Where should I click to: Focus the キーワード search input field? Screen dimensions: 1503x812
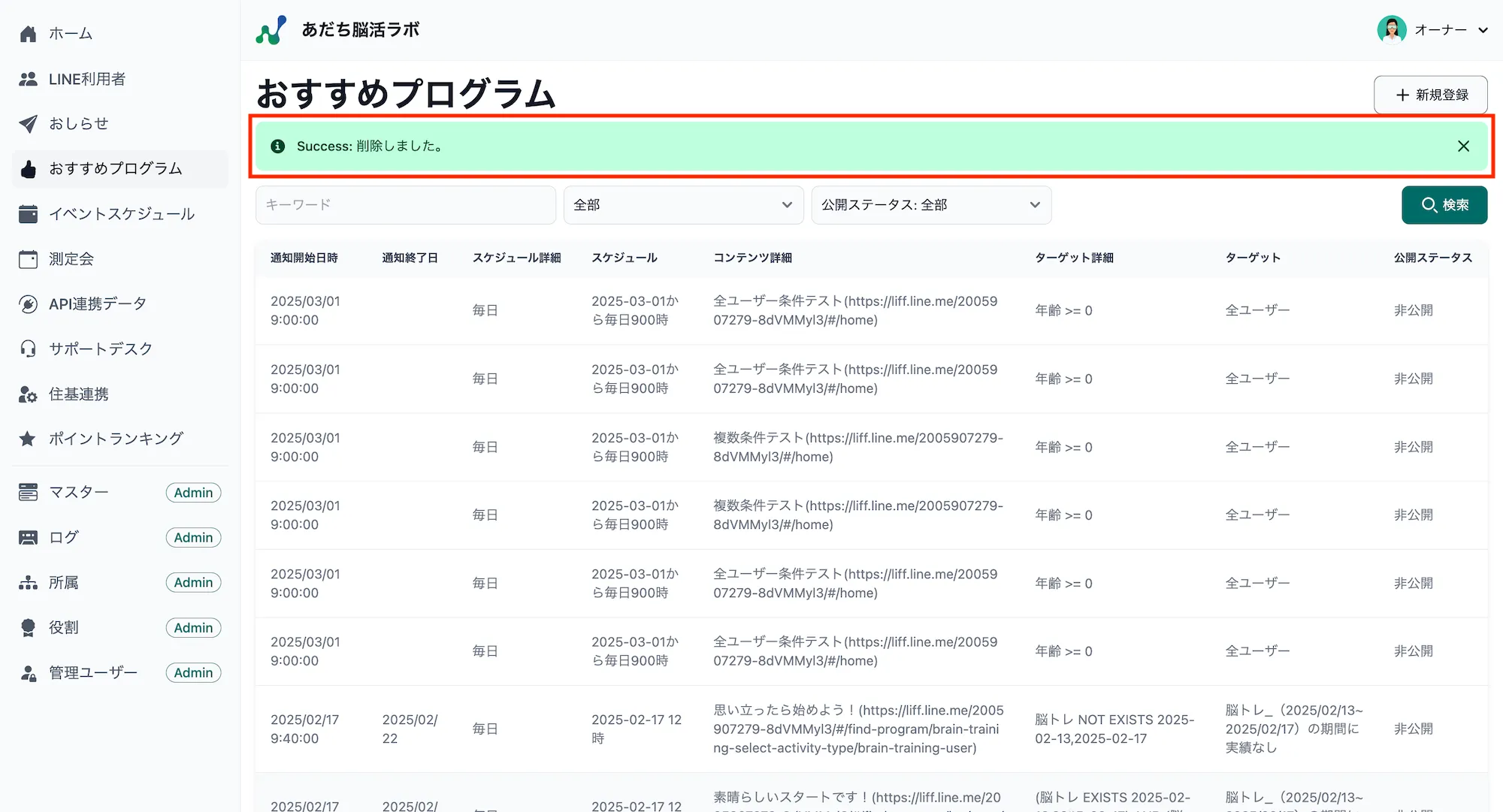click(x=405, y=204)
